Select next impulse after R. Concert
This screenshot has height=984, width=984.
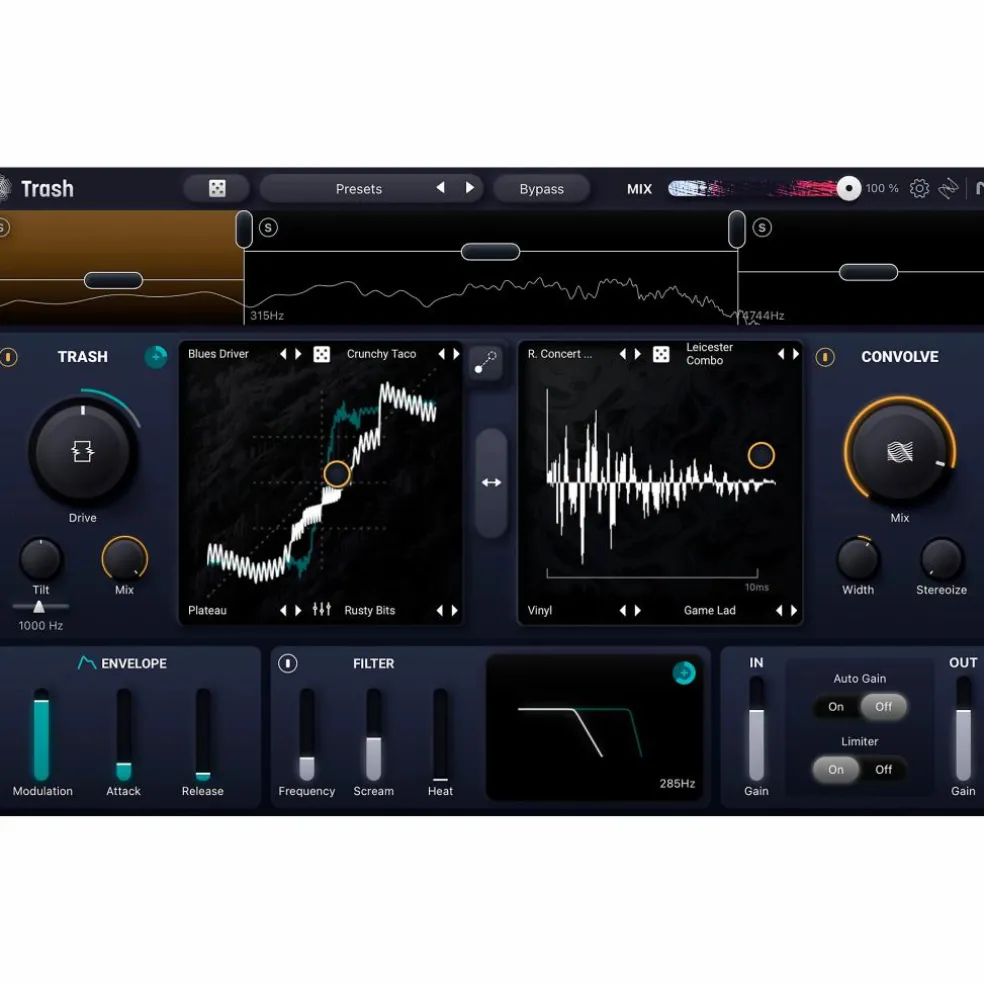tap(638, 354)
